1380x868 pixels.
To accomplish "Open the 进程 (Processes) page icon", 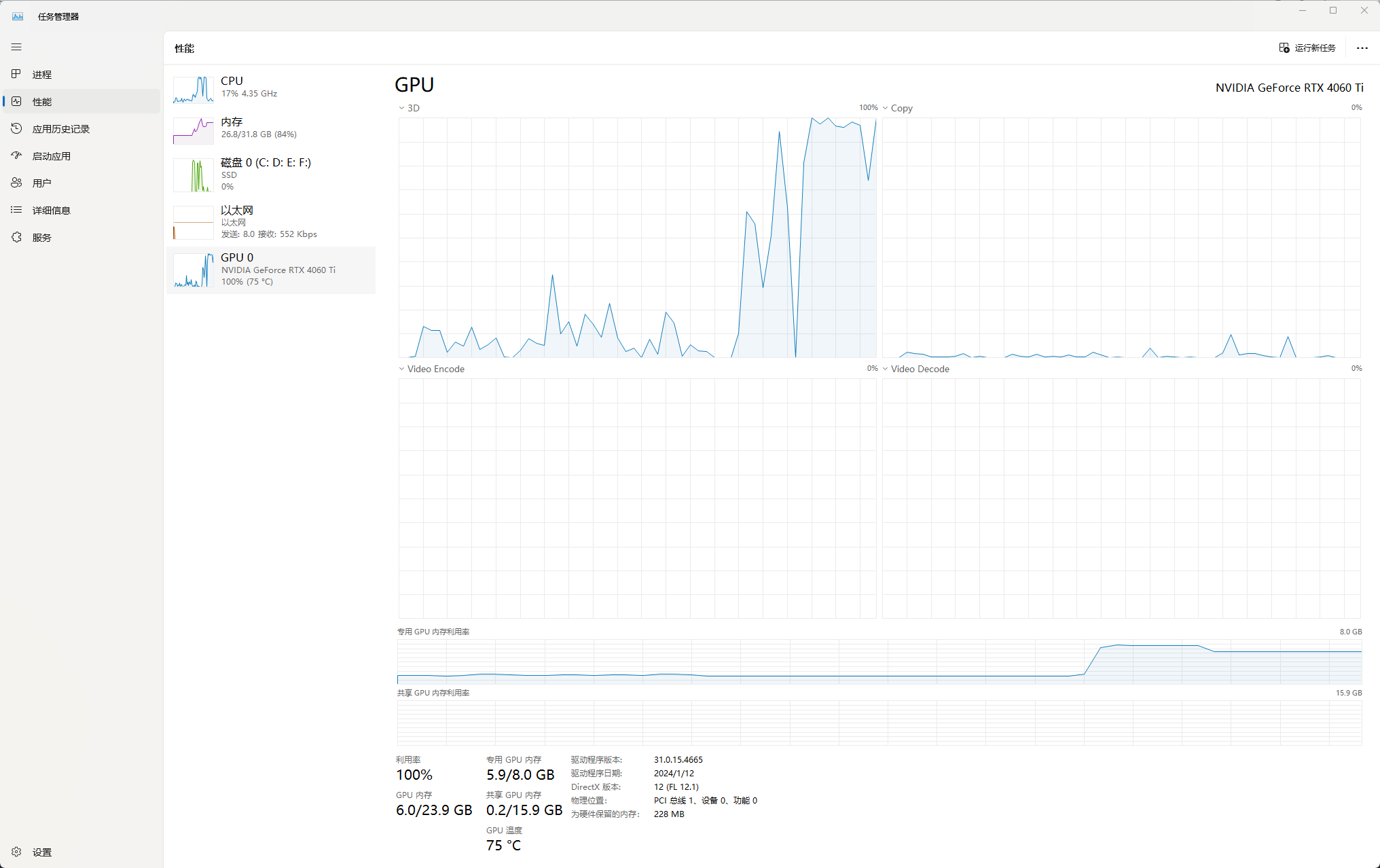I will 16,73.
